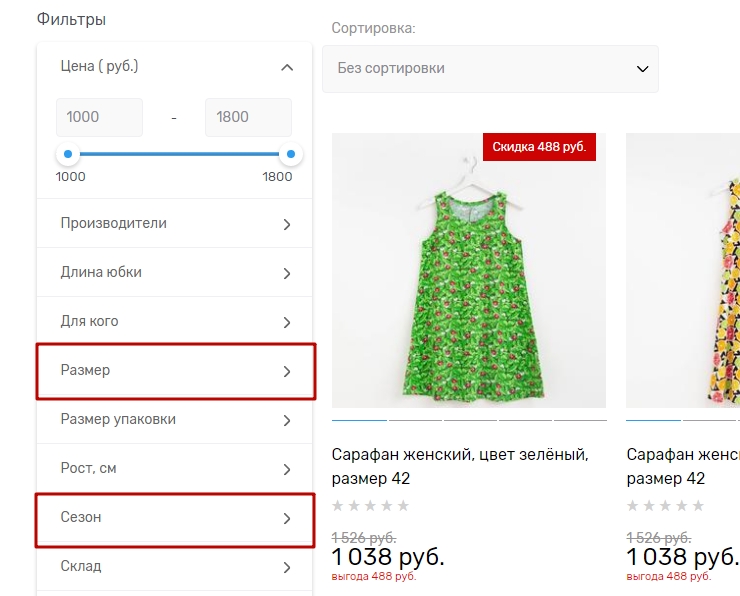
Task: Open the Без сортировки sorting dropdown
Action: pyautogui.click(x=490, y=69)
